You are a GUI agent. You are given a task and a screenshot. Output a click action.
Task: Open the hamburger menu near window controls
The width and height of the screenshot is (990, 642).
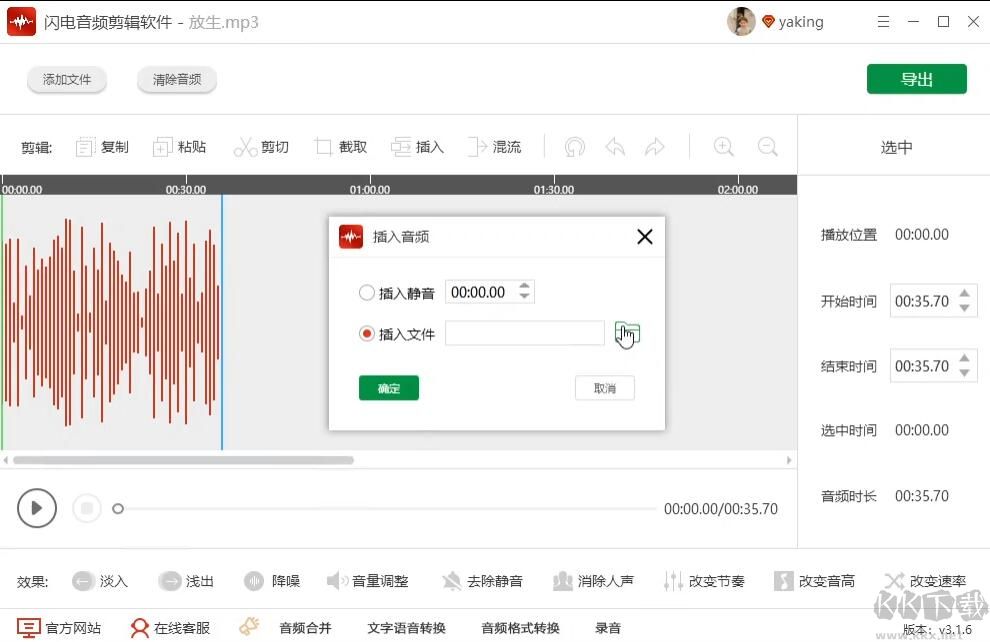coord(883,21)
